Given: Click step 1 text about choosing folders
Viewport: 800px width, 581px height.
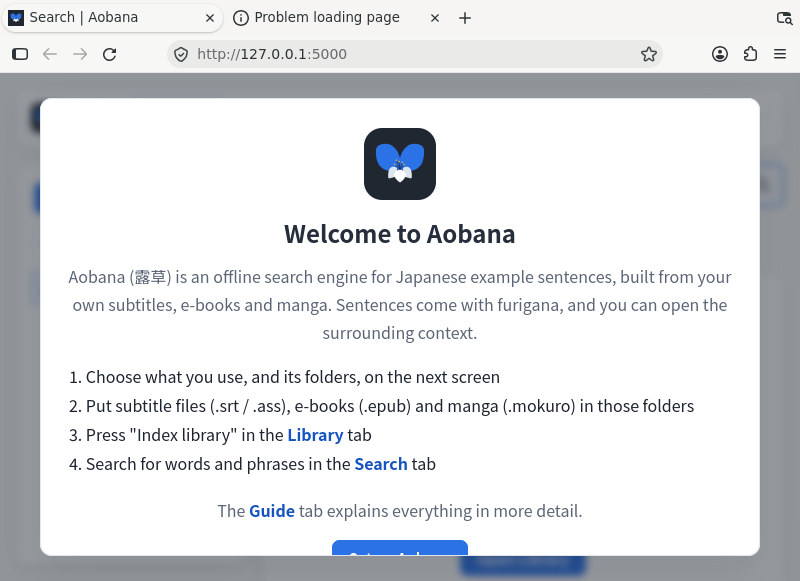Looking at the screenshot, I should point(293,377).
